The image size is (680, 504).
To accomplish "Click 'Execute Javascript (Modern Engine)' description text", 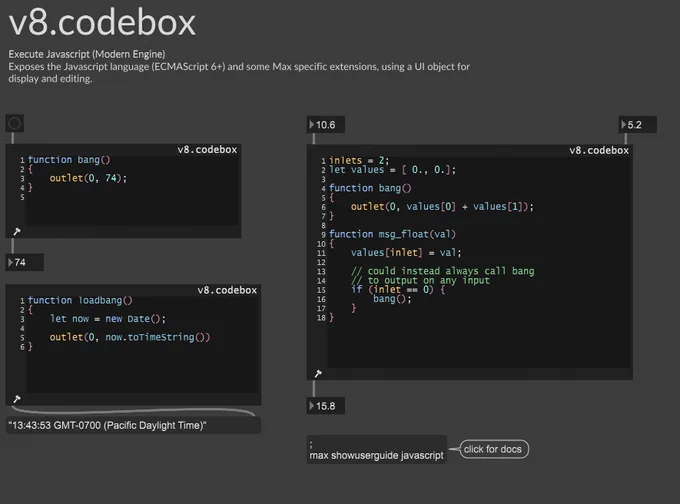I will tap(87, 54).
